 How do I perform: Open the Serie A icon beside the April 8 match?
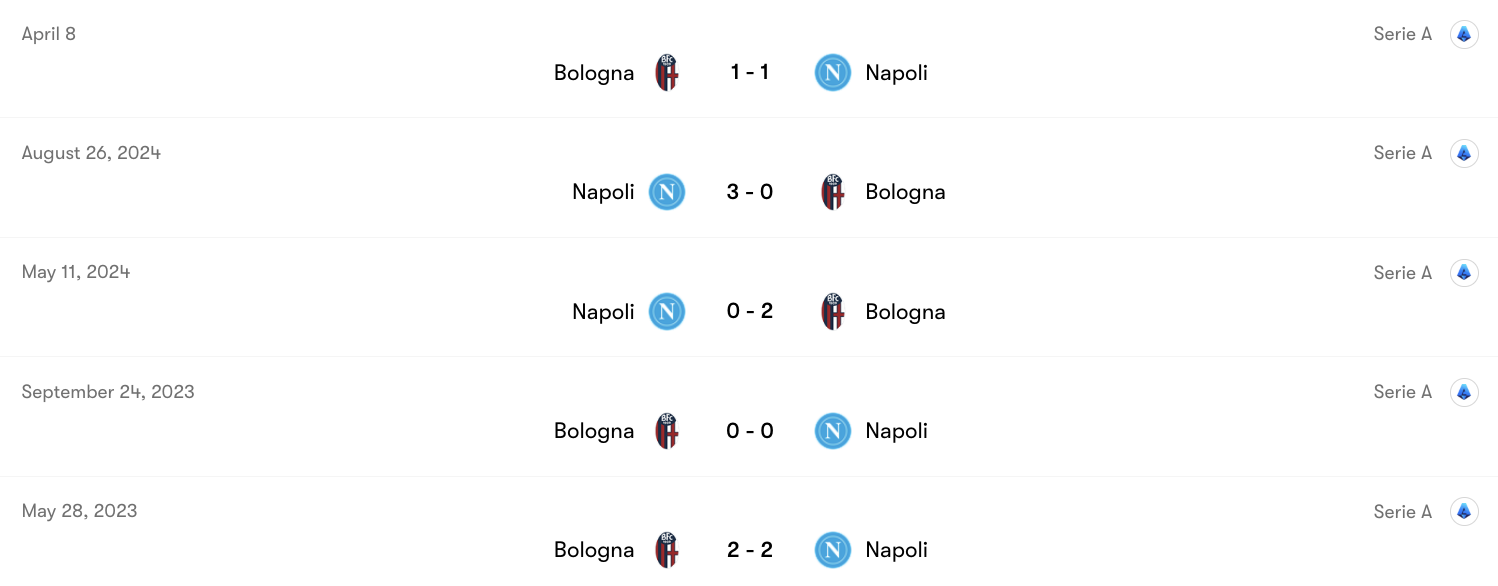click(x=1464, y=33)
